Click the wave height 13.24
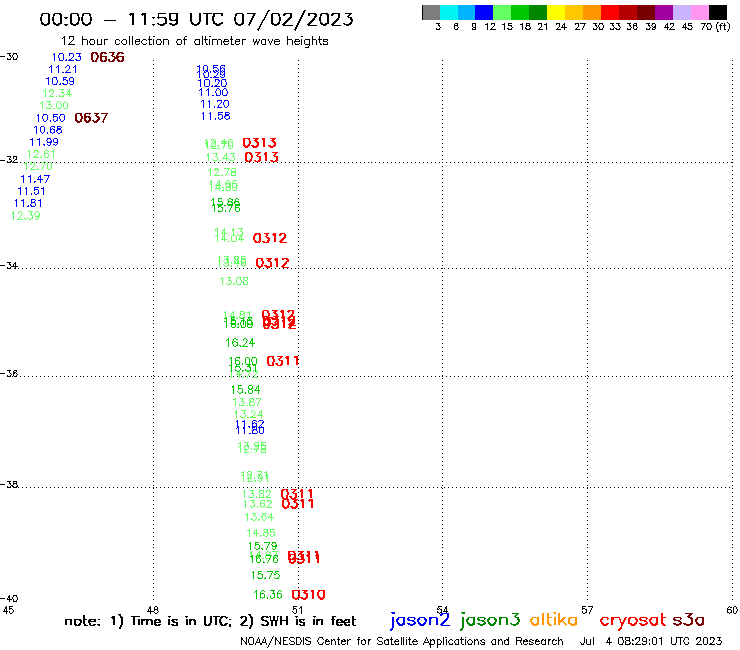Screen dimensions: 740x650 click(249, 414)
